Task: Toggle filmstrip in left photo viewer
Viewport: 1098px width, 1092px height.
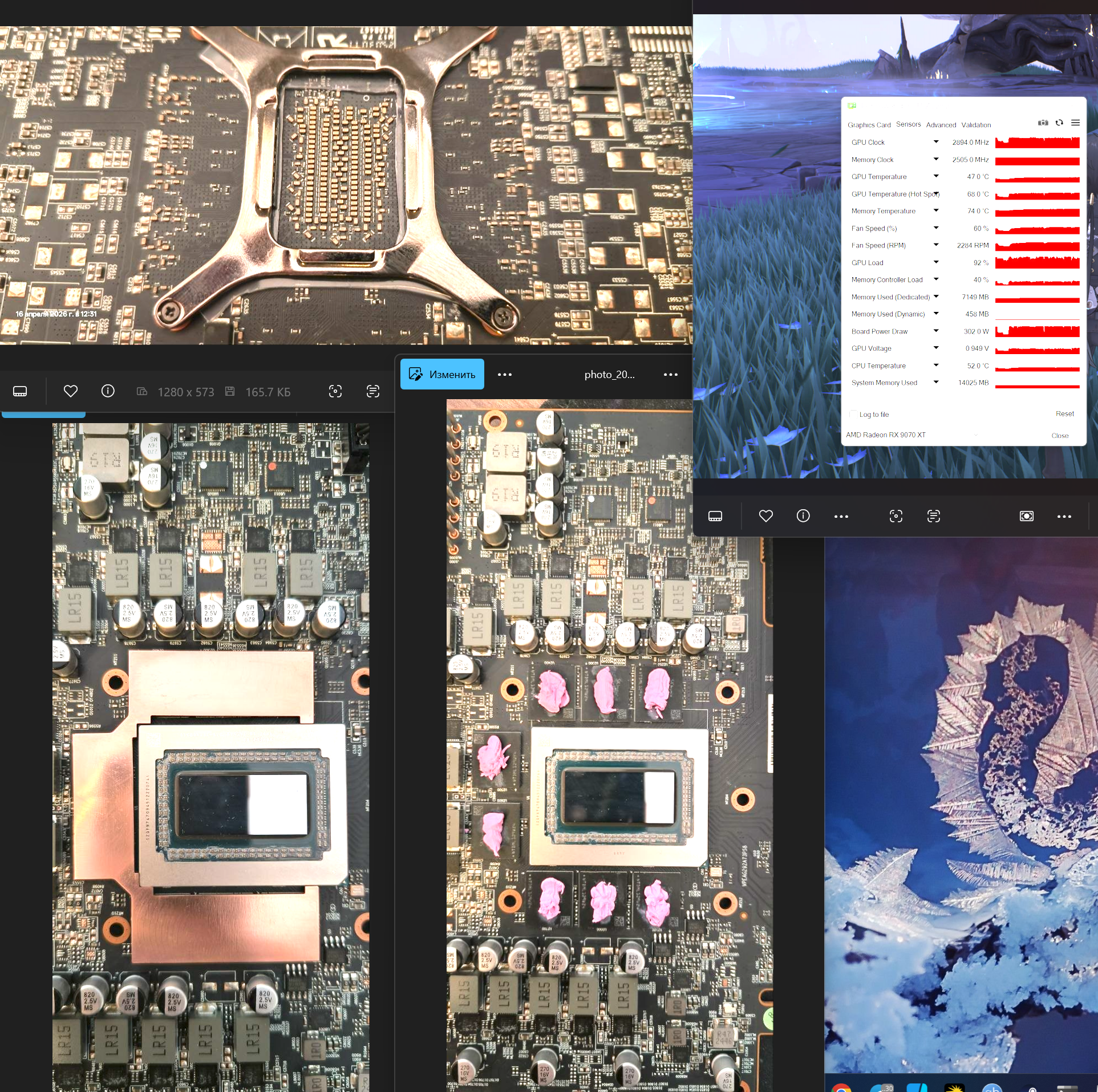Action: point(20,391)
